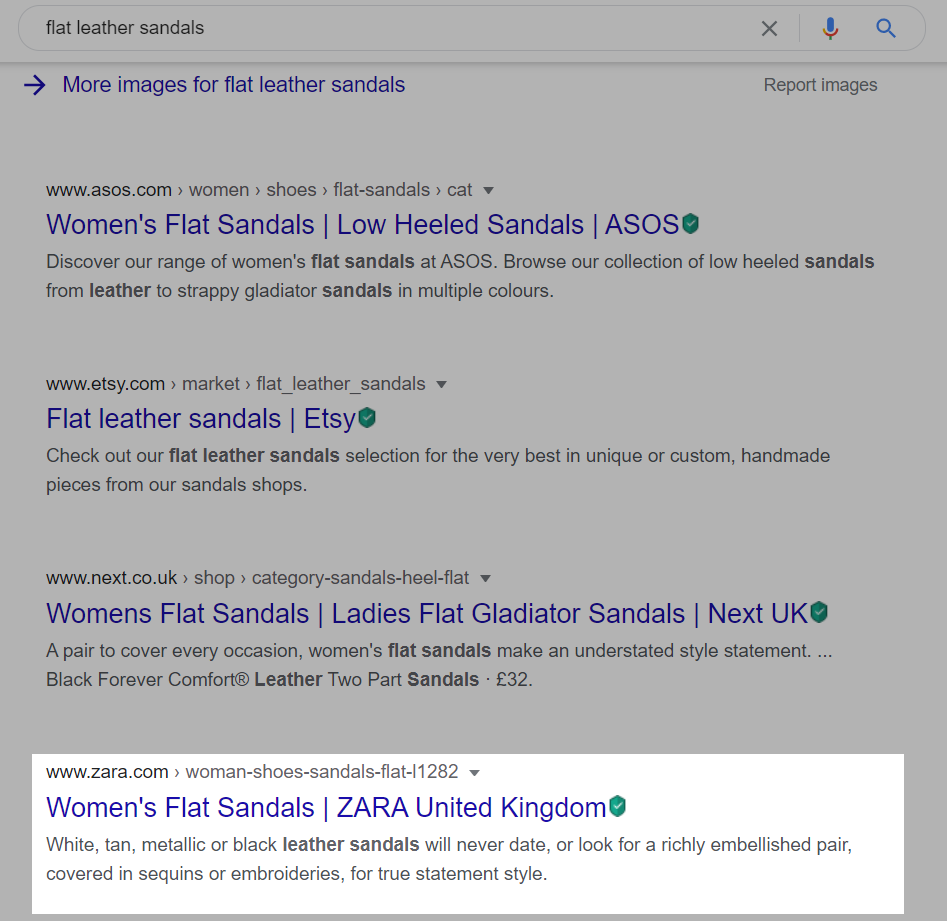Click the blue search magnifier icon

pyautogui.click(x=886, y=29)
